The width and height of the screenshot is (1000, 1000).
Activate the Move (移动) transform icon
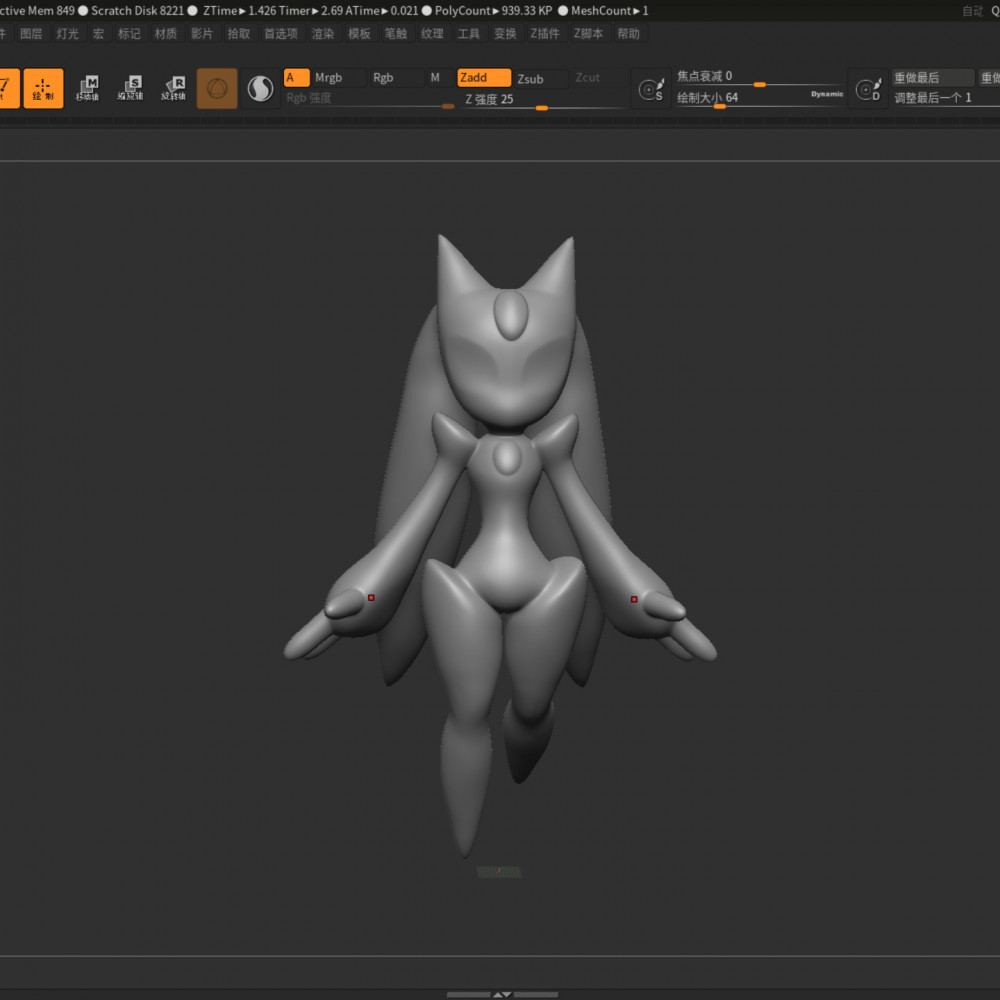click(x=87, y=88)
